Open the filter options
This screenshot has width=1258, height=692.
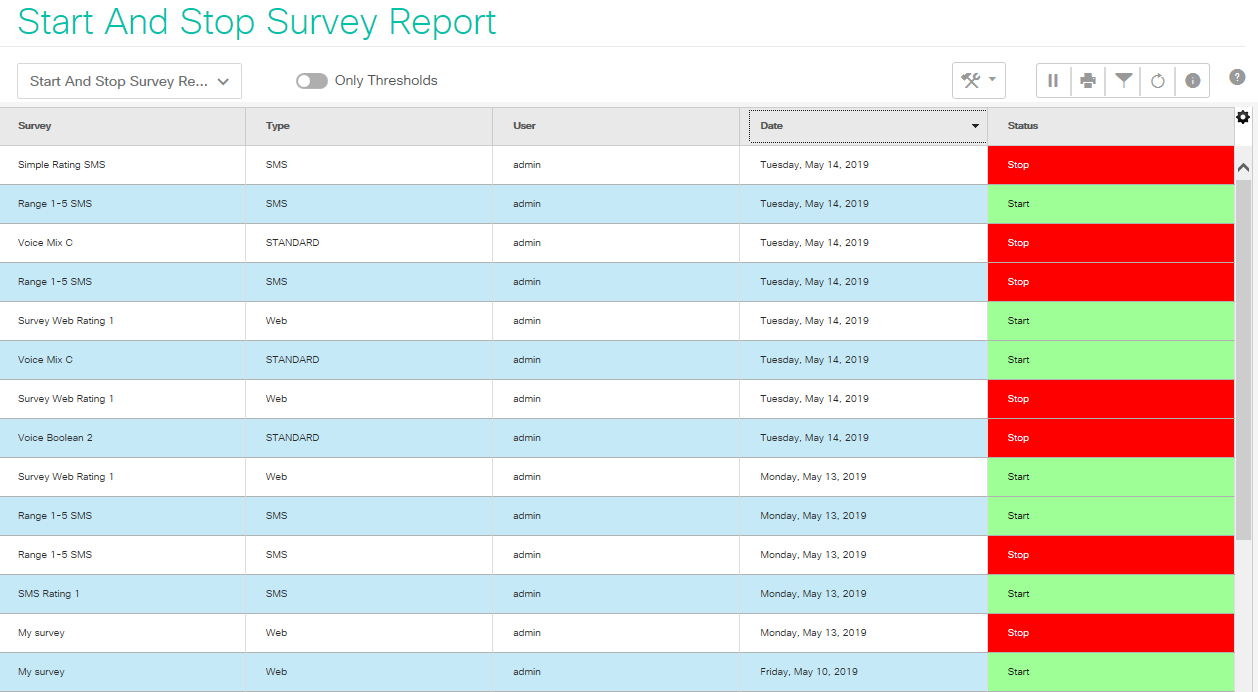coord(1122,80)
